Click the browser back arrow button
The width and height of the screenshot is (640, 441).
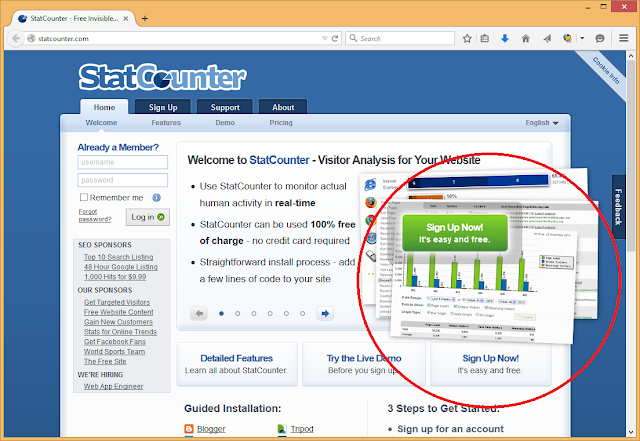point(16,38)
